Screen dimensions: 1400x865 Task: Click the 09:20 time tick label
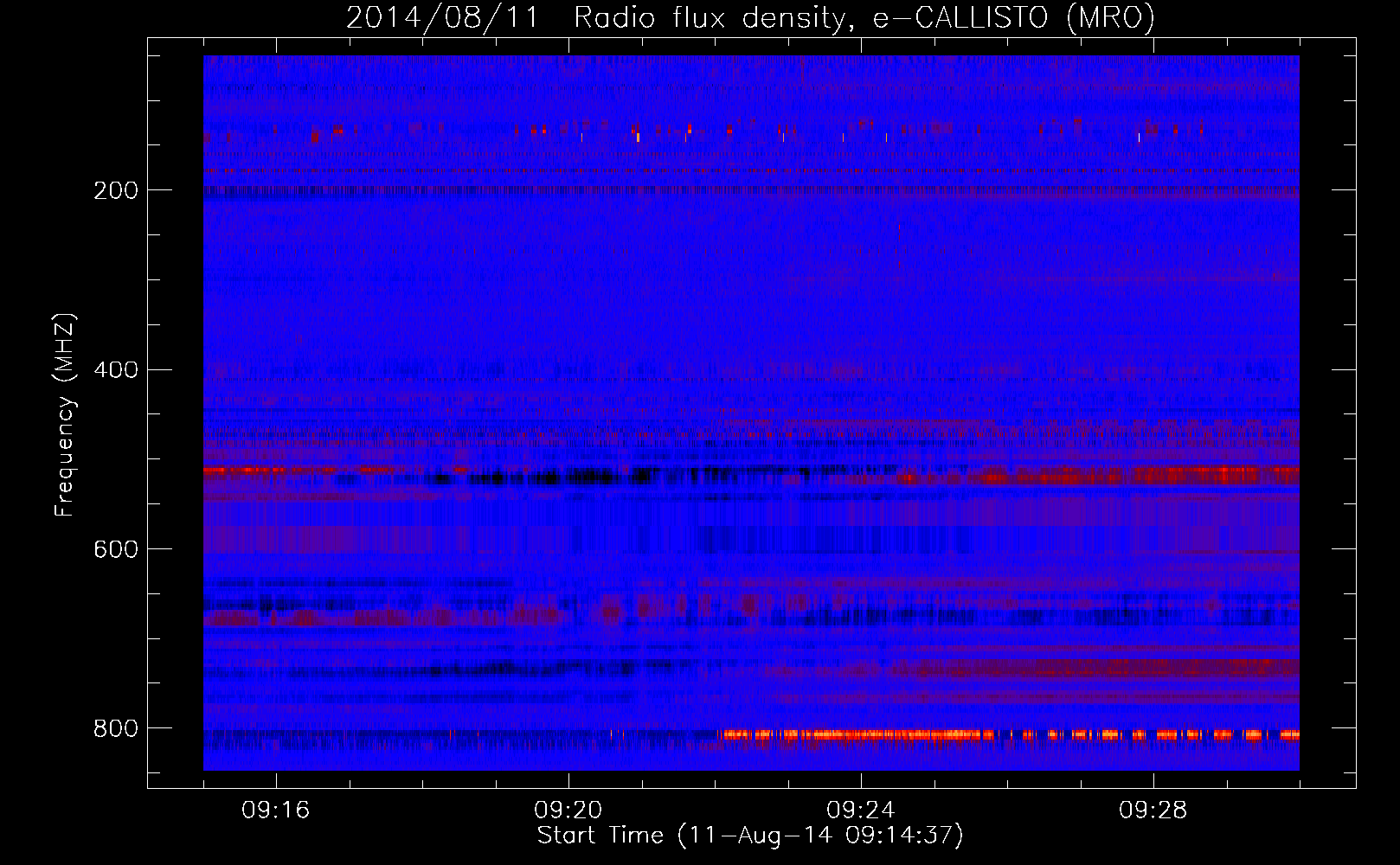point(568,811)
